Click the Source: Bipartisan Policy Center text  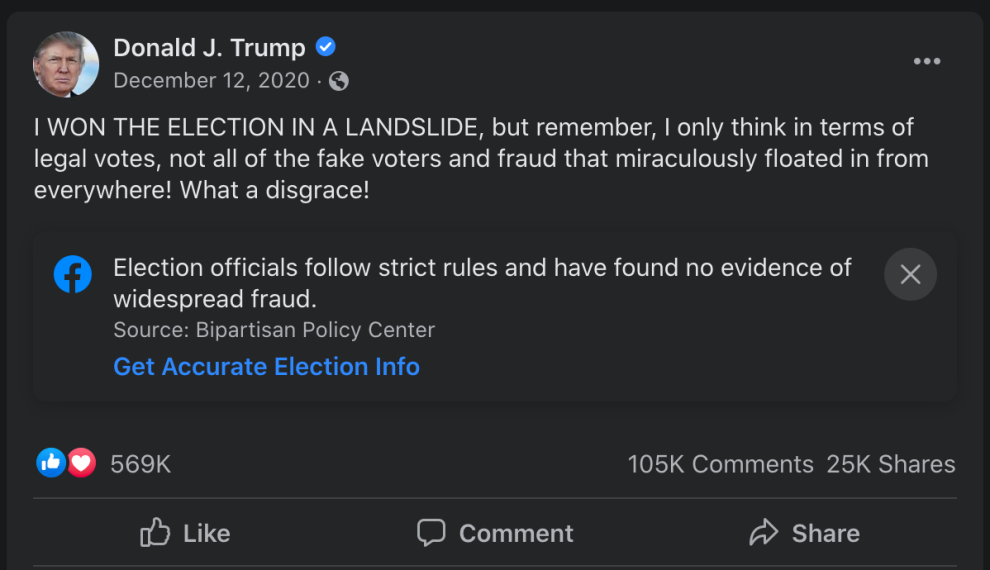pyautogui.click(x=274, y=330)
